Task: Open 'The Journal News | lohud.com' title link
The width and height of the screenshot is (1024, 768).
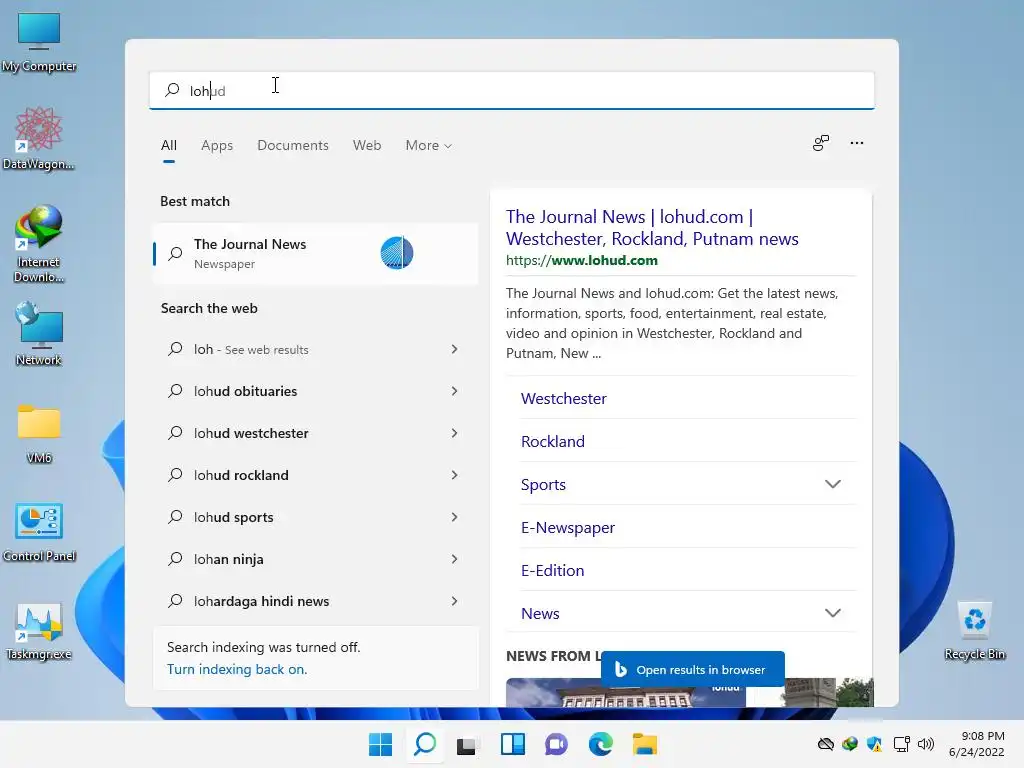Action: [x=652, y=227]
